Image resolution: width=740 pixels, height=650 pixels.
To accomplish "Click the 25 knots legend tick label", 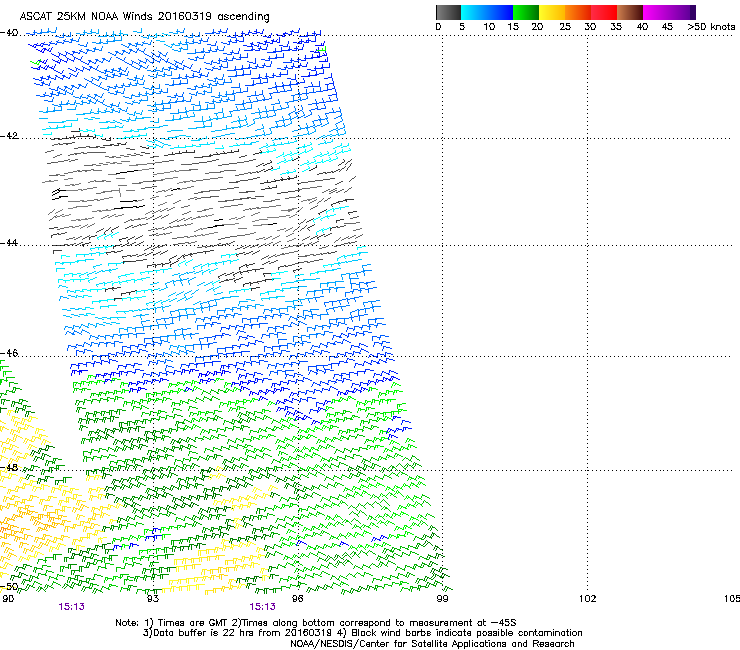I will [x=565, y=27].
